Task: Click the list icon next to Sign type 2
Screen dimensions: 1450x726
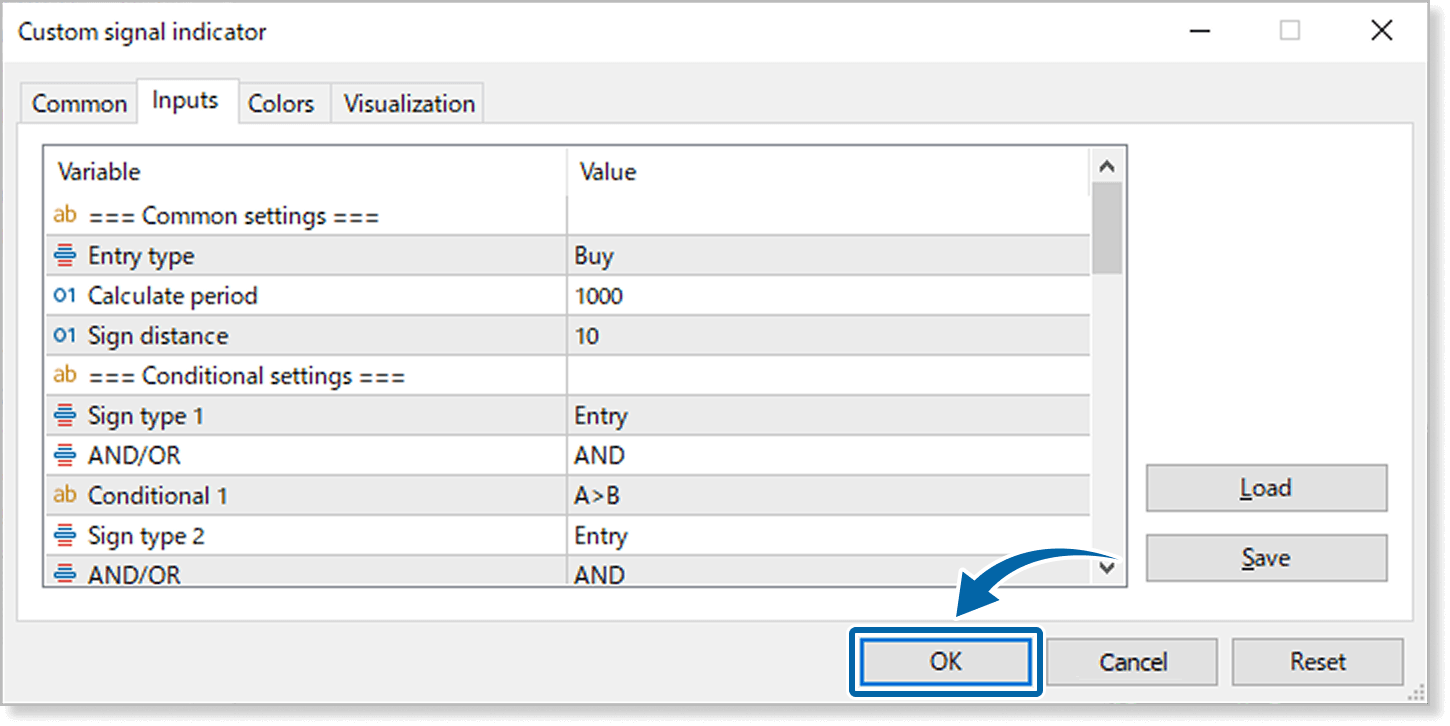Action: click(x=65, y=535)
